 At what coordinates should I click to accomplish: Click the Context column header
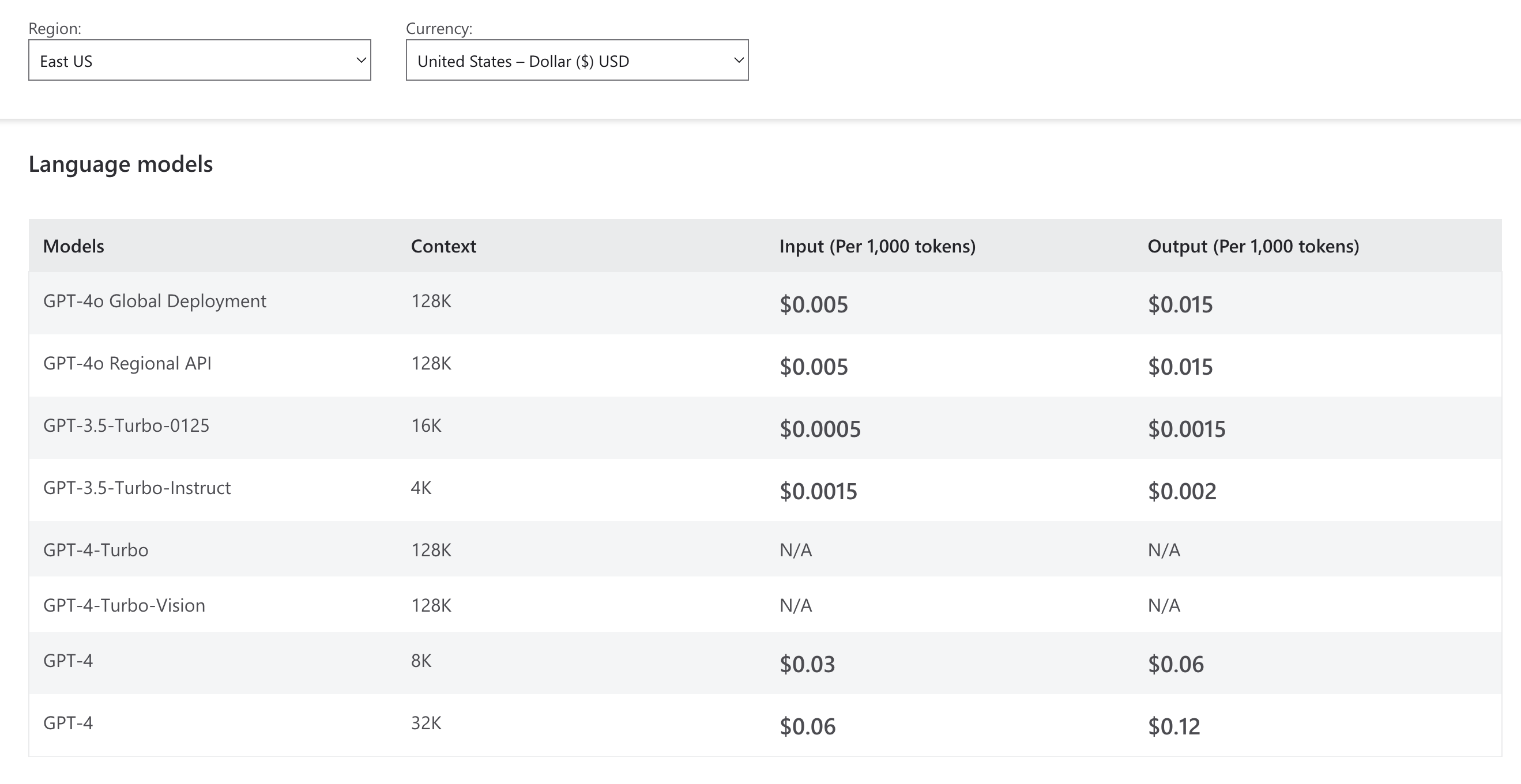tap(443, 246)
